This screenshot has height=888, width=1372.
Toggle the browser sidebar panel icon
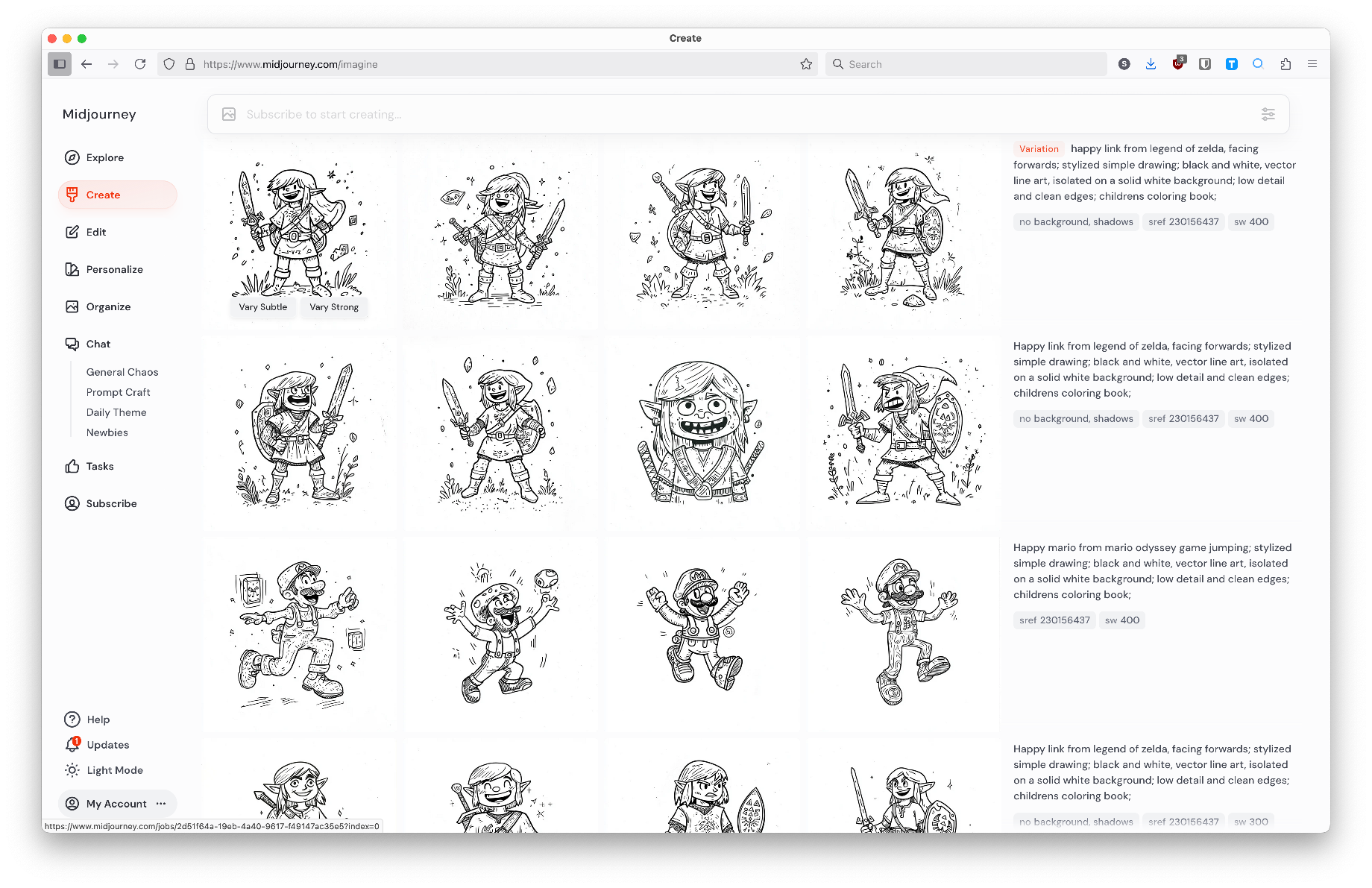60,64
